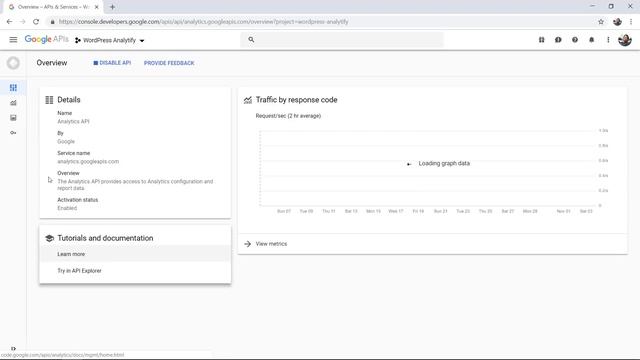640x360 pixels.
Task: Select the Overview – APIs & Services tab
Action: click(x=52, y=7)
